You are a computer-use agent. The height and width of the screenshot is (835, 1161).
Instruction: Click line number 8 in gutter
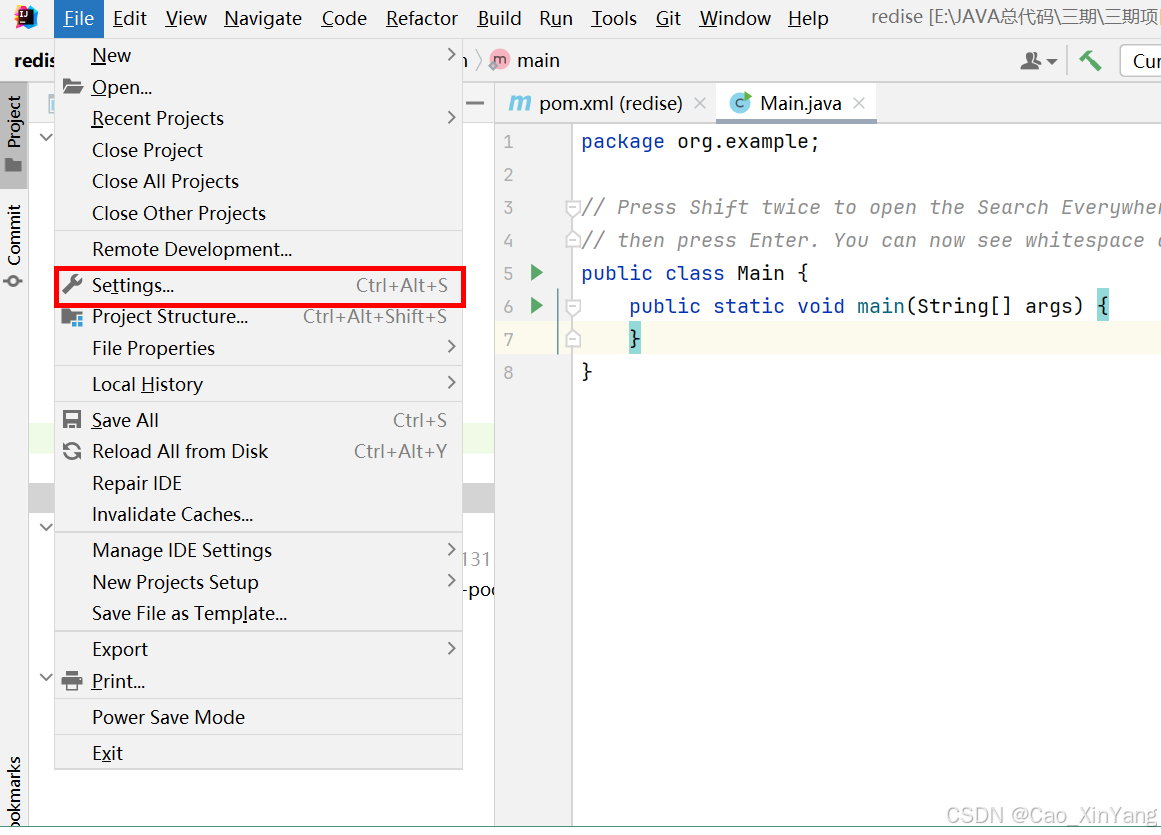508,372
